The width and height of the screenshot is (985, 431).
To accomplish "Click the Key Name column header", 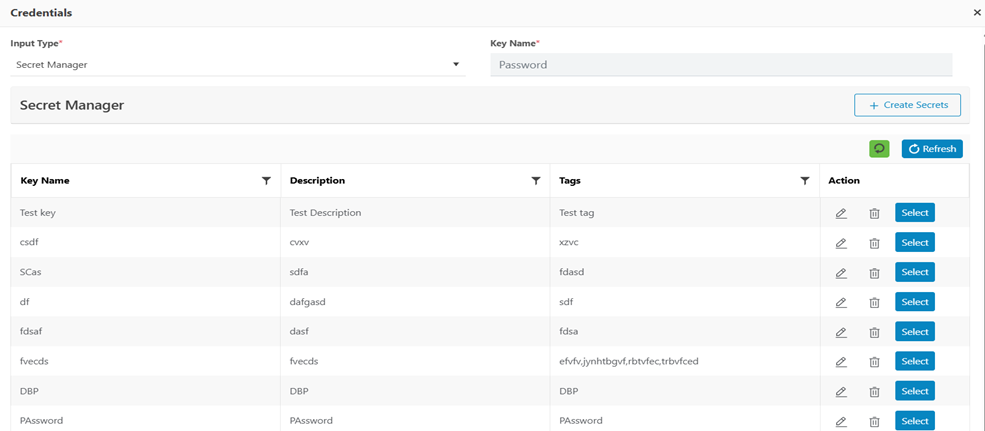I will 45,181.
